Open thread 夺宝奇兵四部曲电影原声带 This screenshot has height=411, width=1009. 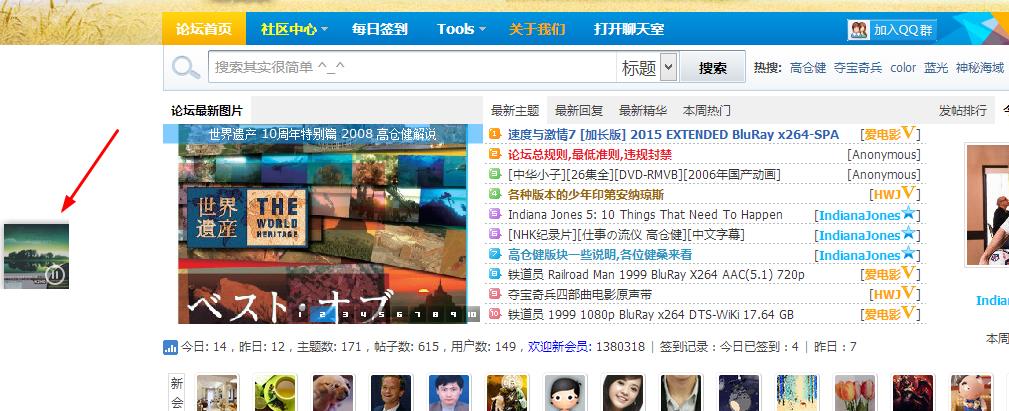[x=579, y=295]
